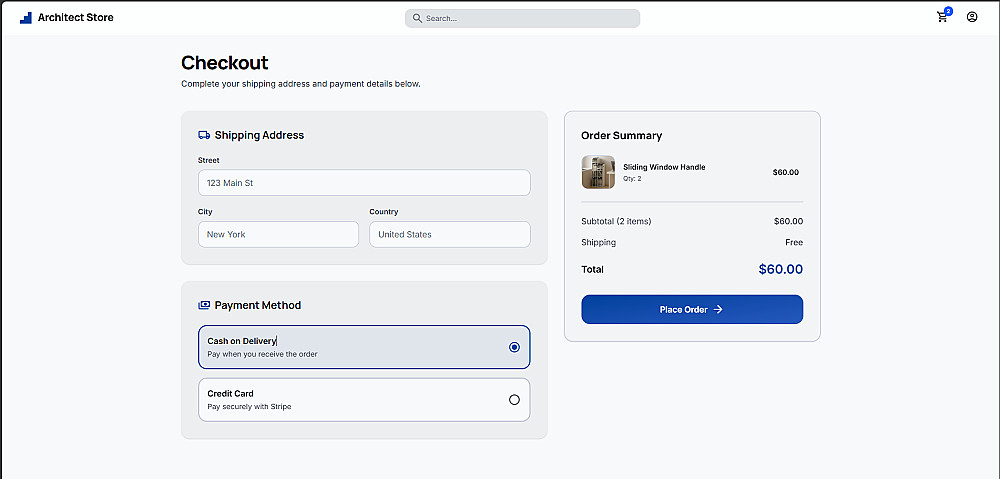Click the Sliding Window Handle product thumbnail
Image resolution: width=1000 pixels, height=479 pixels.
pos(598,172)
